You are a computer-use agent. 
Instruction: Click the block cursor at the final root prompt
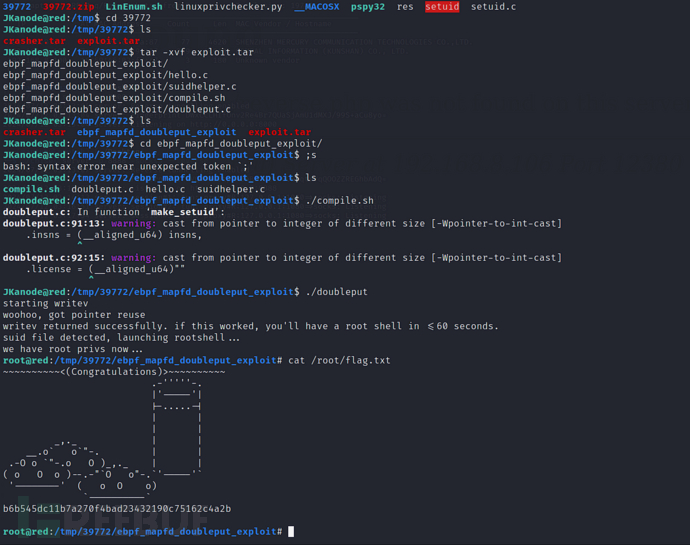(x=291, y=532)
